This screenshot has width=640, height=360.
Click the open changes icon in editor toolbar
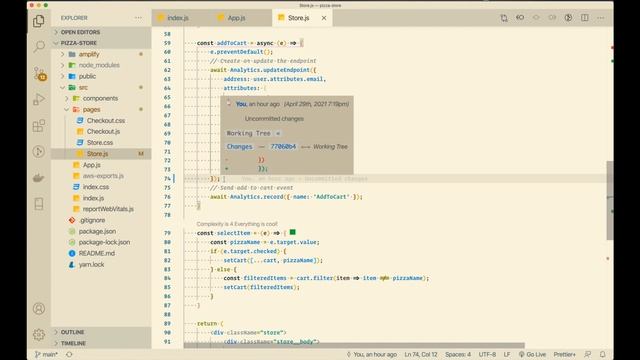pyautogui.click(x=504, y=18)
